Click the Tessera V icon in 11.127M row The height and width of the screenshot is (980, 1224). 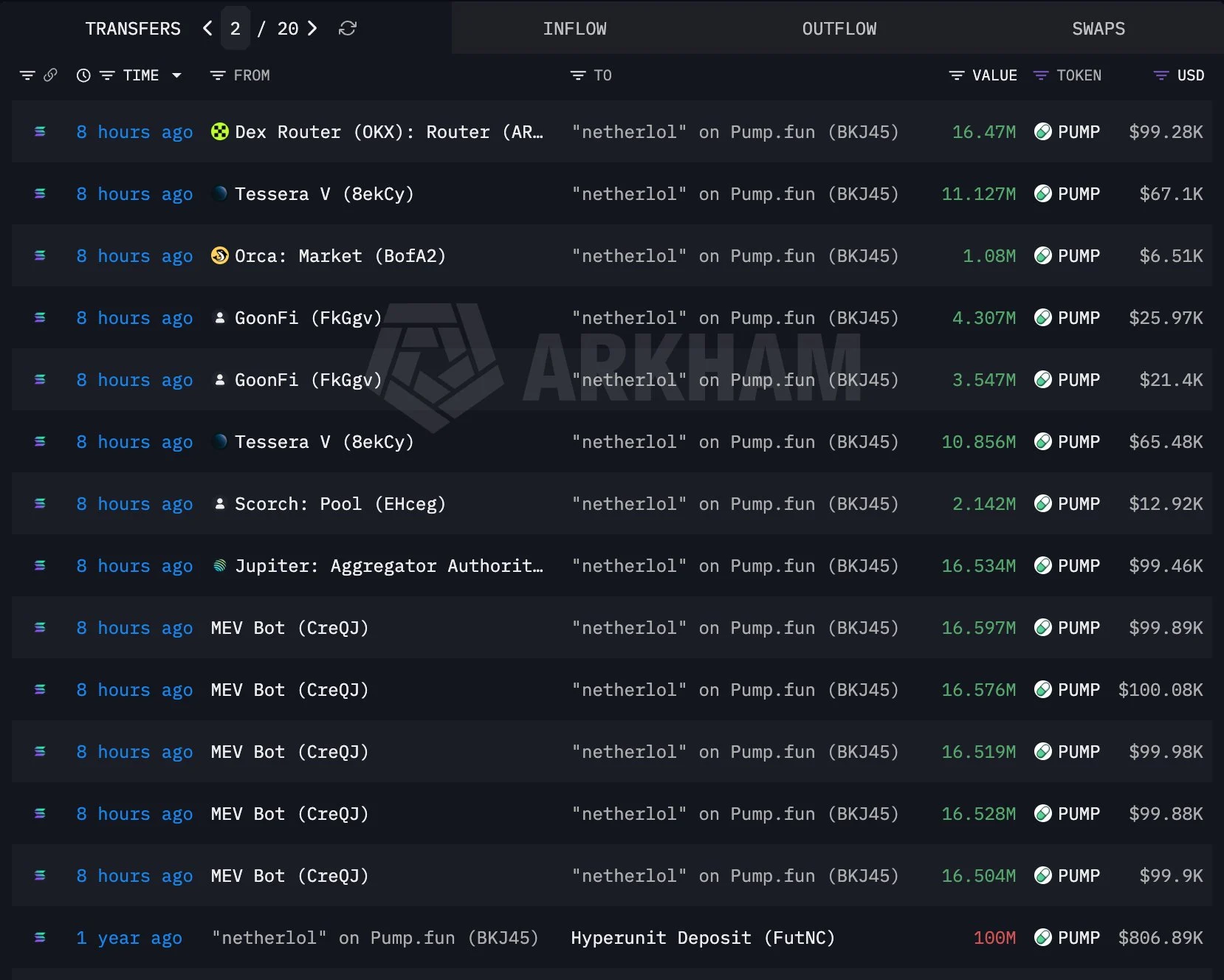tap(219, 194)
